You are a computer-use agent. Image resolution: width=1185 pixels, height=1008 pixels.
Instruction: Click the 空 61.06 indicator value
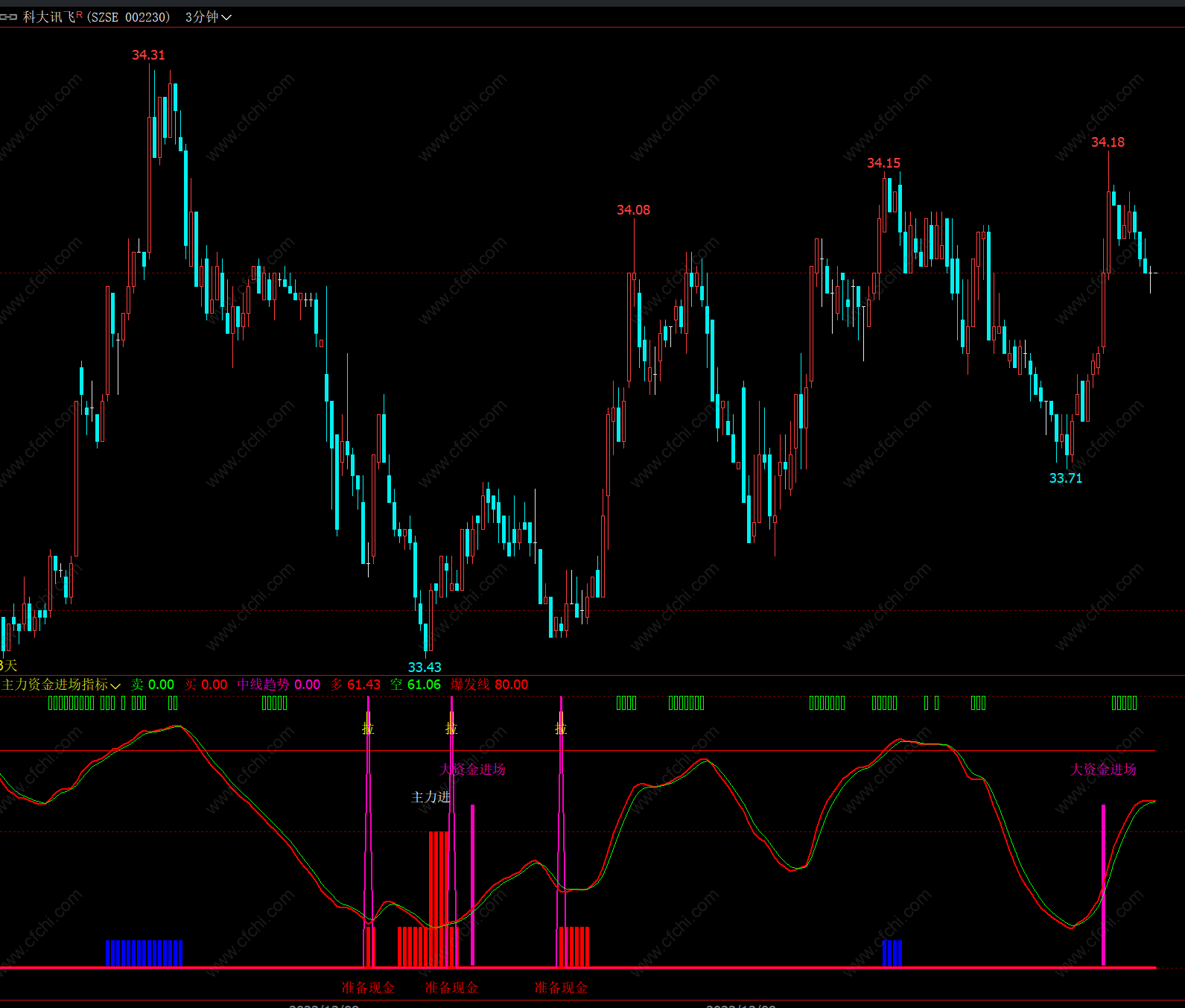click(416, 685)
